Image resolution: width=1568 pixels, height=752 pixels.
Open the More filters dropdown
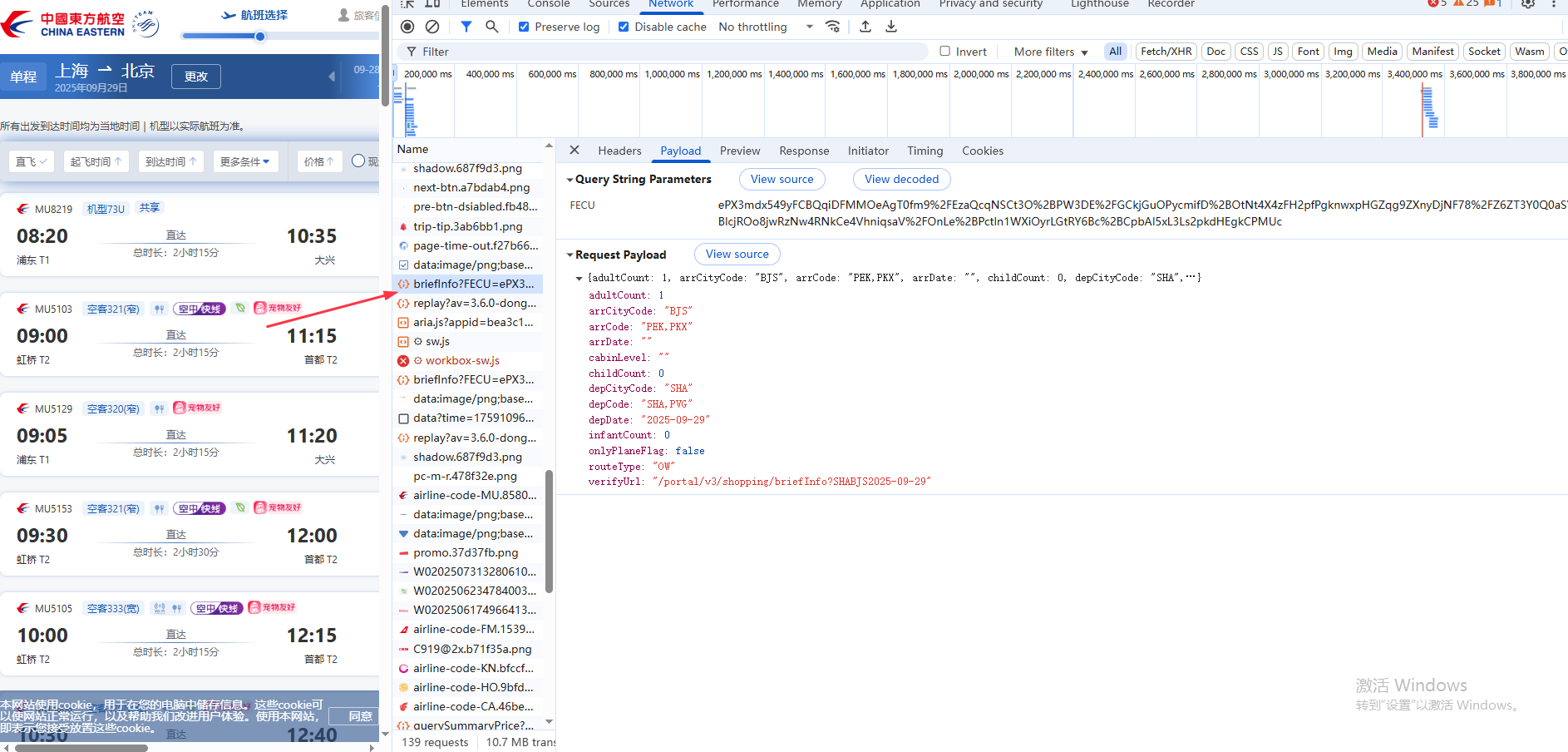[x=1051, y=52]
